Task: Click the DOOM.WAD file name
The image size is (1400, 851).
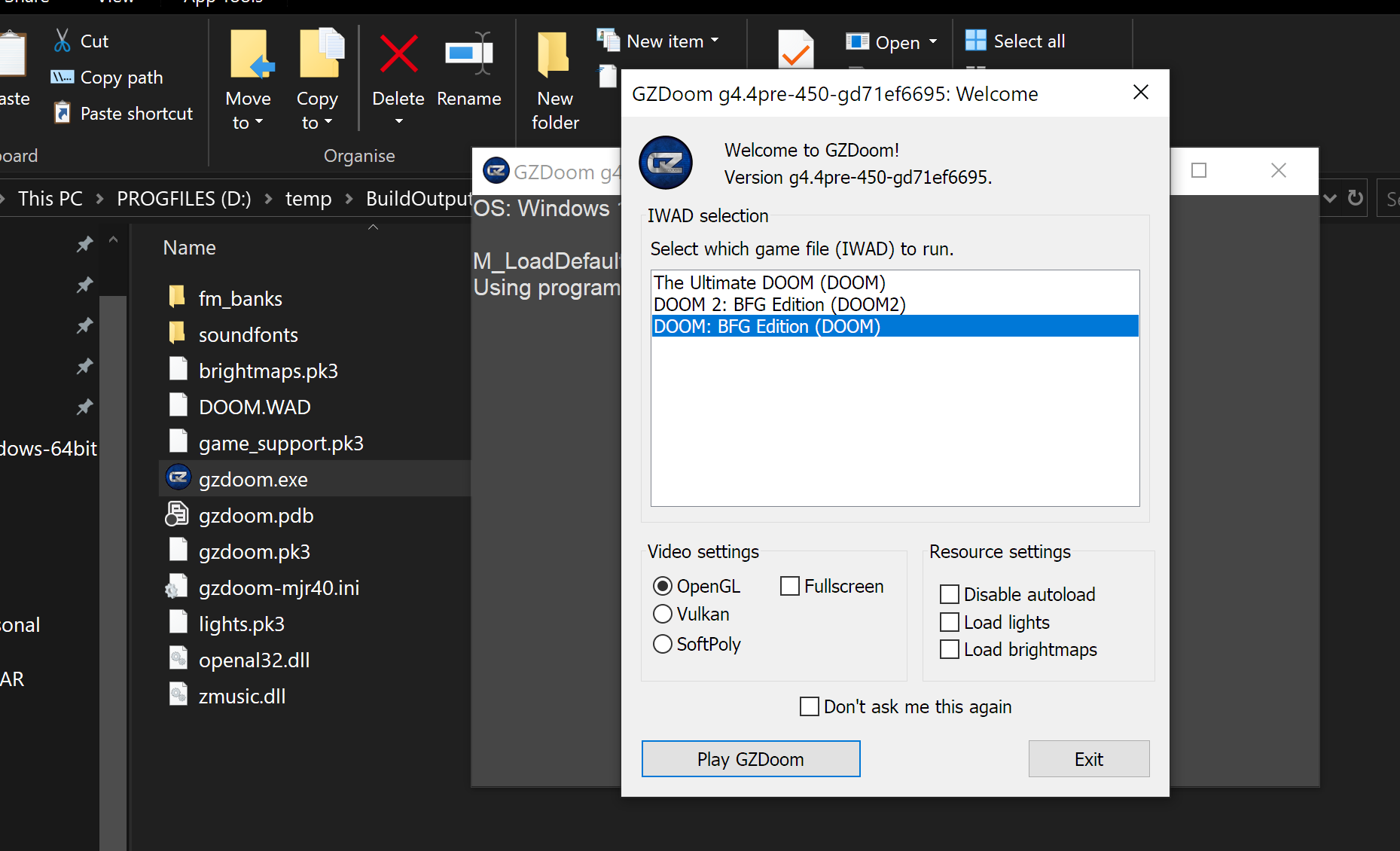Action: pyautogui.click(x=255, y=407)
